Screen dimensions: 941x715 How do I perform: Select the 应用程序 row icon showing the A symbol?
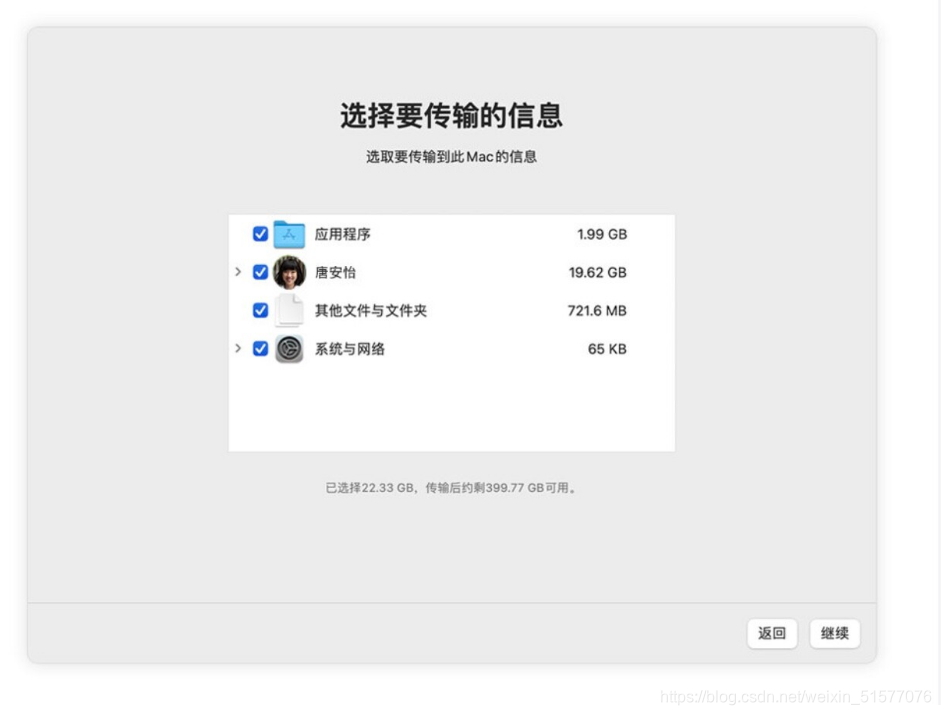coord(288,234)
